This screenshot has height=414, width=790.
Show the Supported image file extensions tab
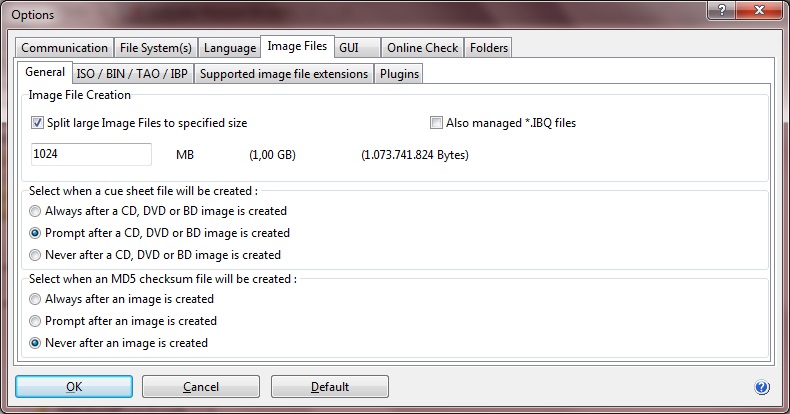click(283, 74)
